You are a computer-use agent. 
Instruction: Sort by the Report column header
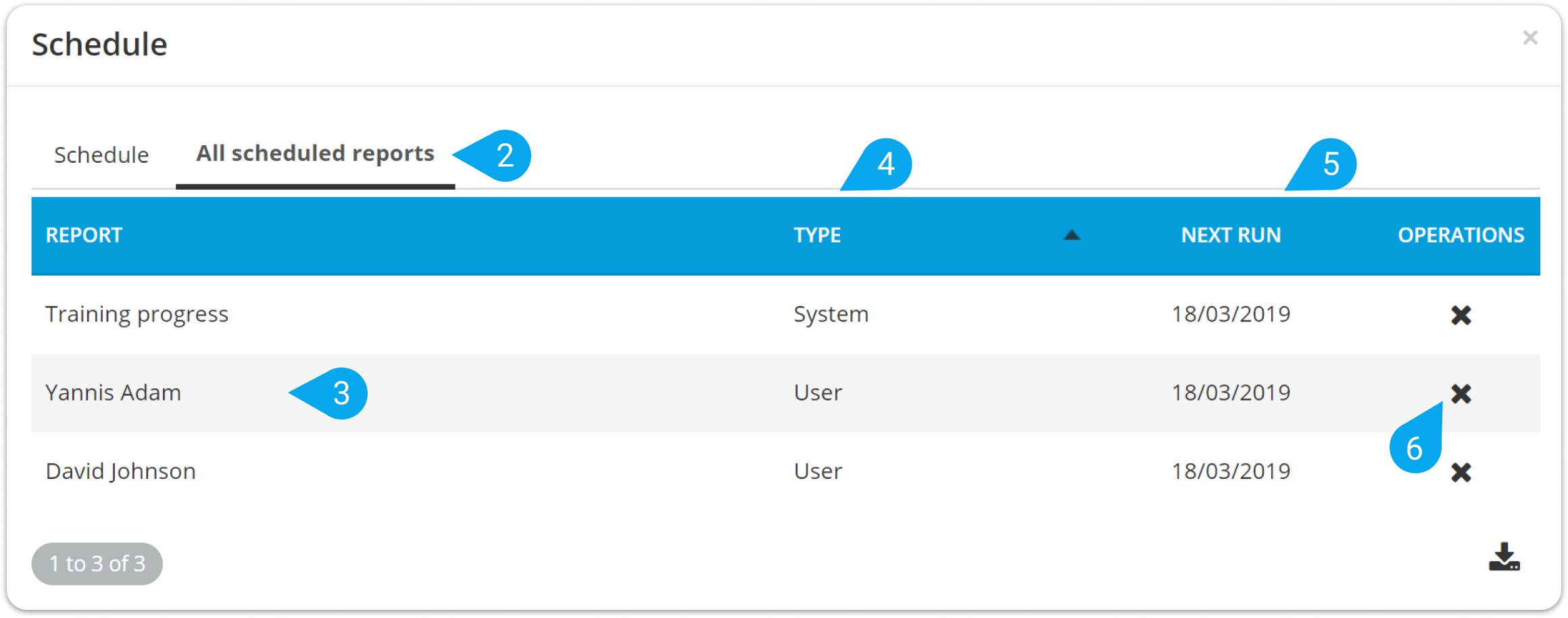click(84, 235)
